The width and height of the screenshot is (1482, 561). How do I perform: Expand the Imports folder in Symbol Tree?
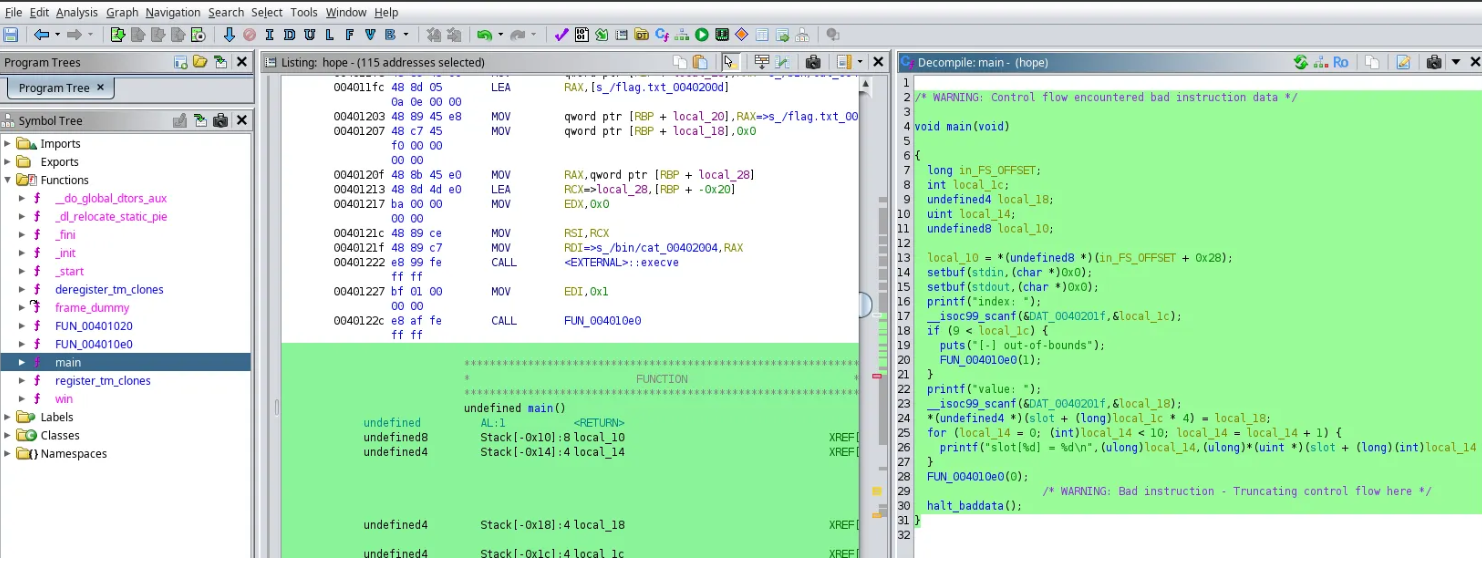pos(8,144)
